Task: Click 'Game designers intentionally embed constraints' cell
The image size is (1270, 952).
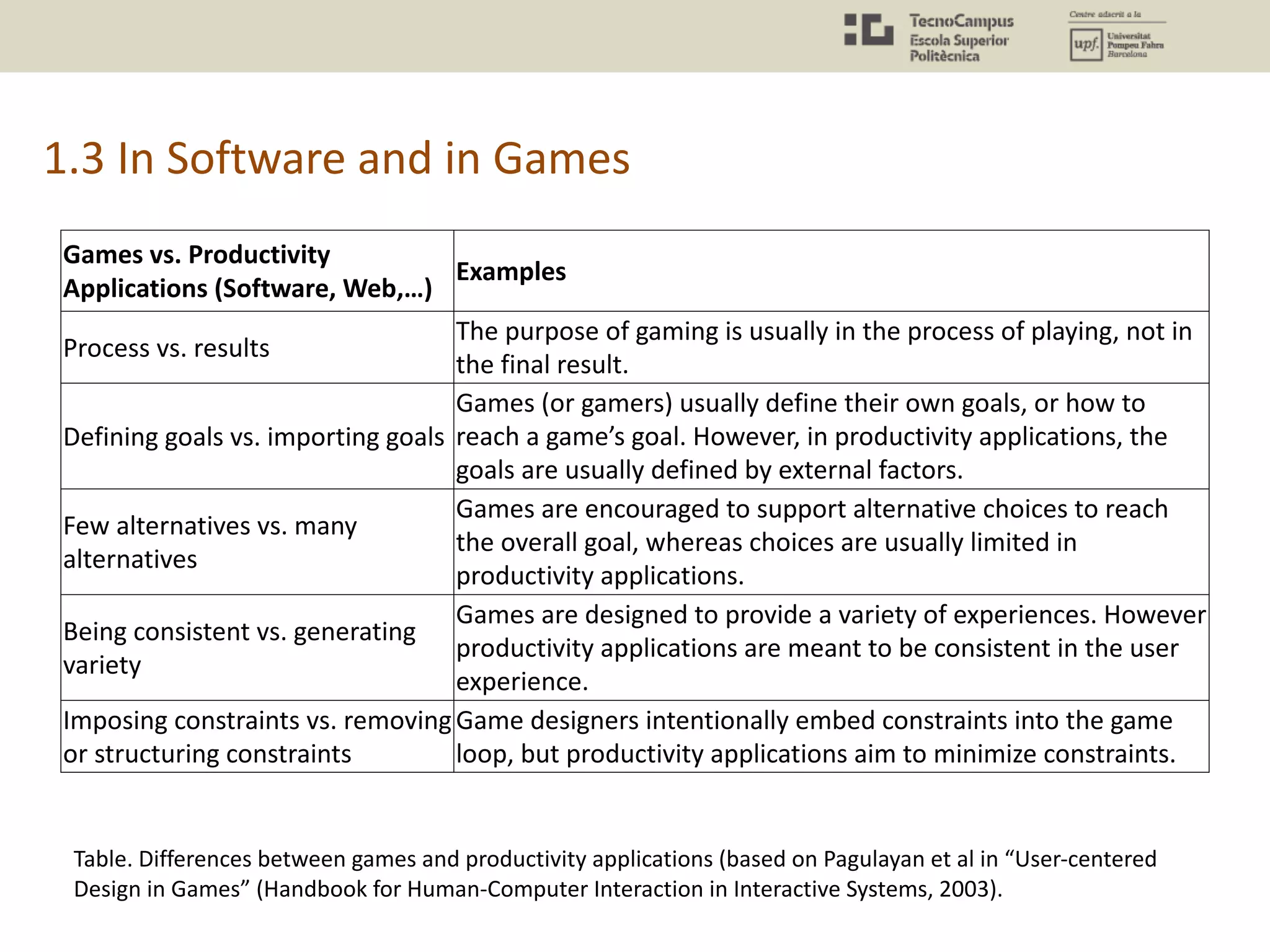Action: pos(831,736)
